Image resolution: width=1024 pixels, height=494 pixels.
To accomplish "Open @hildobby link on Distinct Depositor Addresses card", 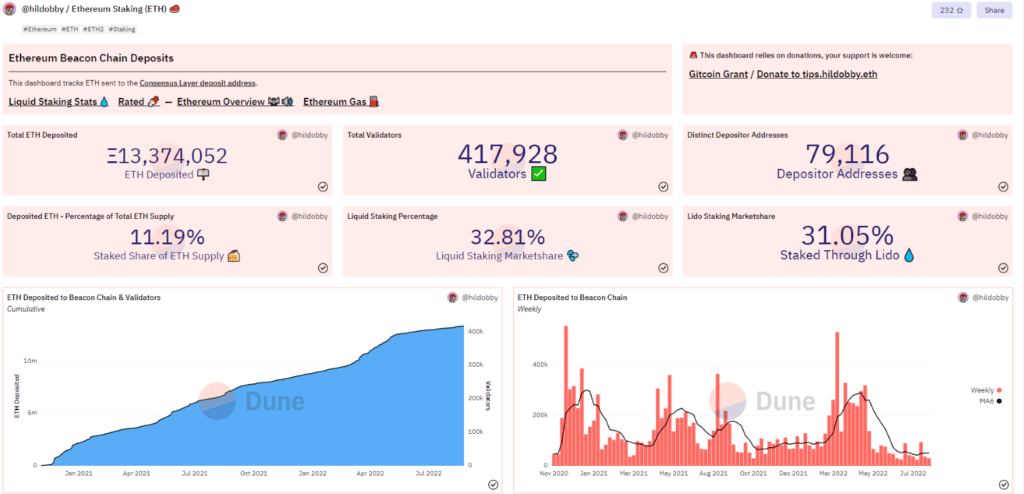I will (x=990, y=135).
